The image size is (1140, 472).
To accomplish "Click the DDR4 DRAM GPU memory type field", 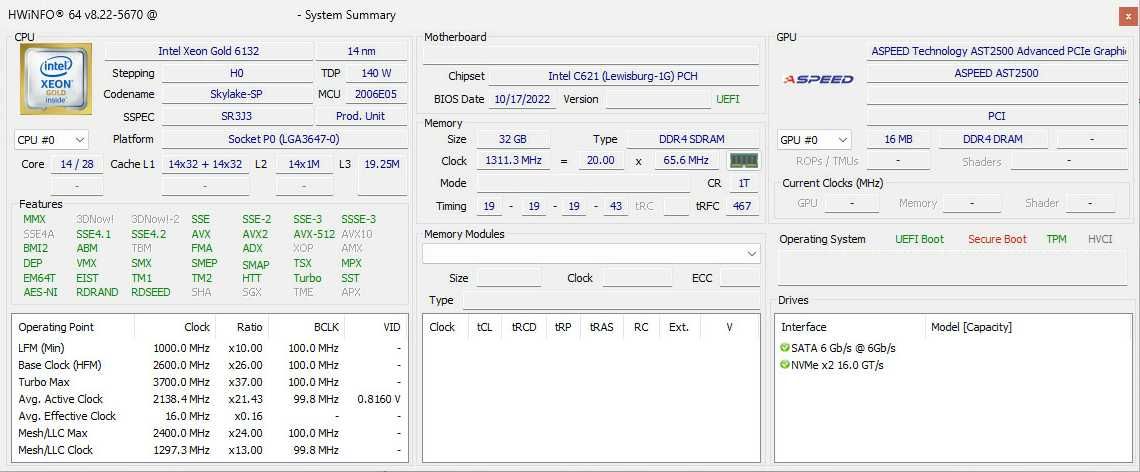I will coord(993,139).
